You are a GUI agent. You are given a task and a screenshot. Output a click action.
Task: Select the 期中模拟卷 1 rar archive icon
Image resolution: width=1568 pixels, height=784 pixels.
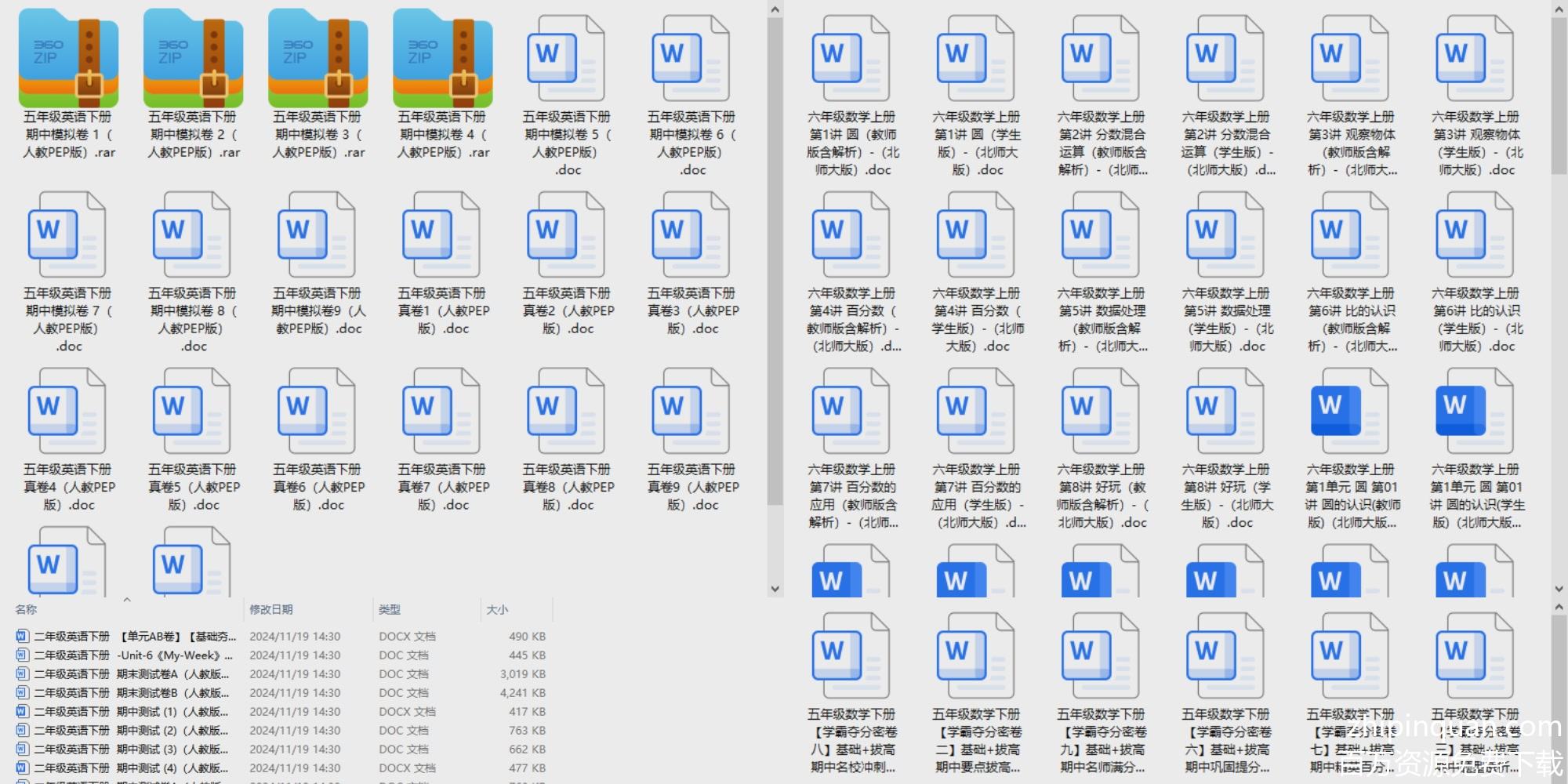[68, 58]
